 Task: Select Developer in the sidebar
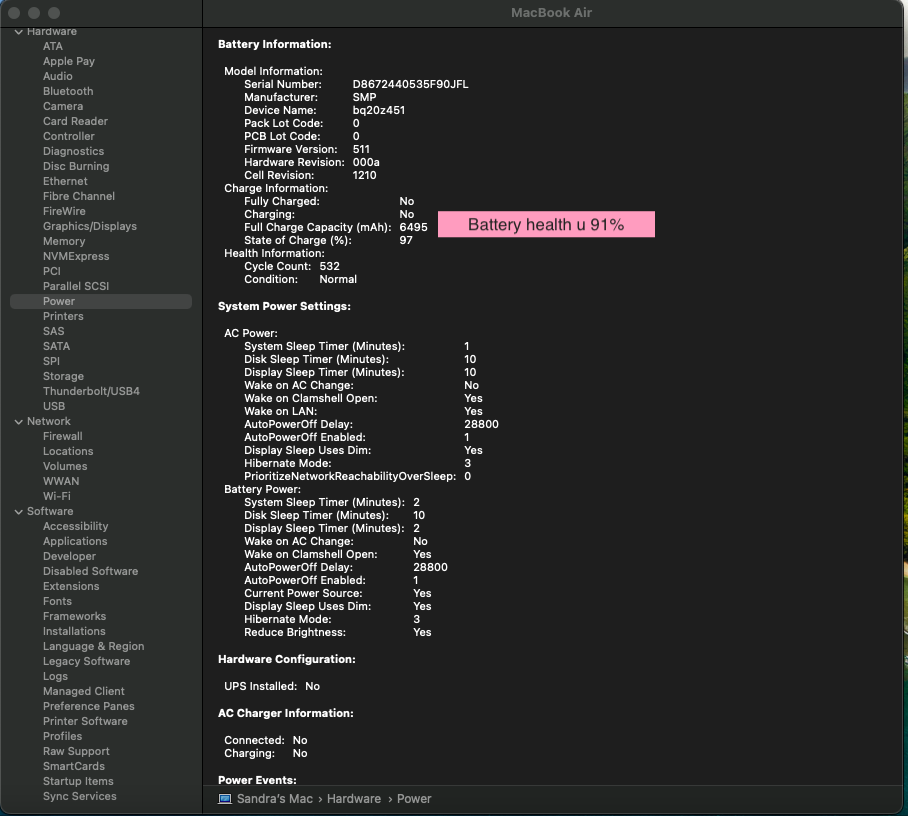pyautogui.click(x=69, y=557)
